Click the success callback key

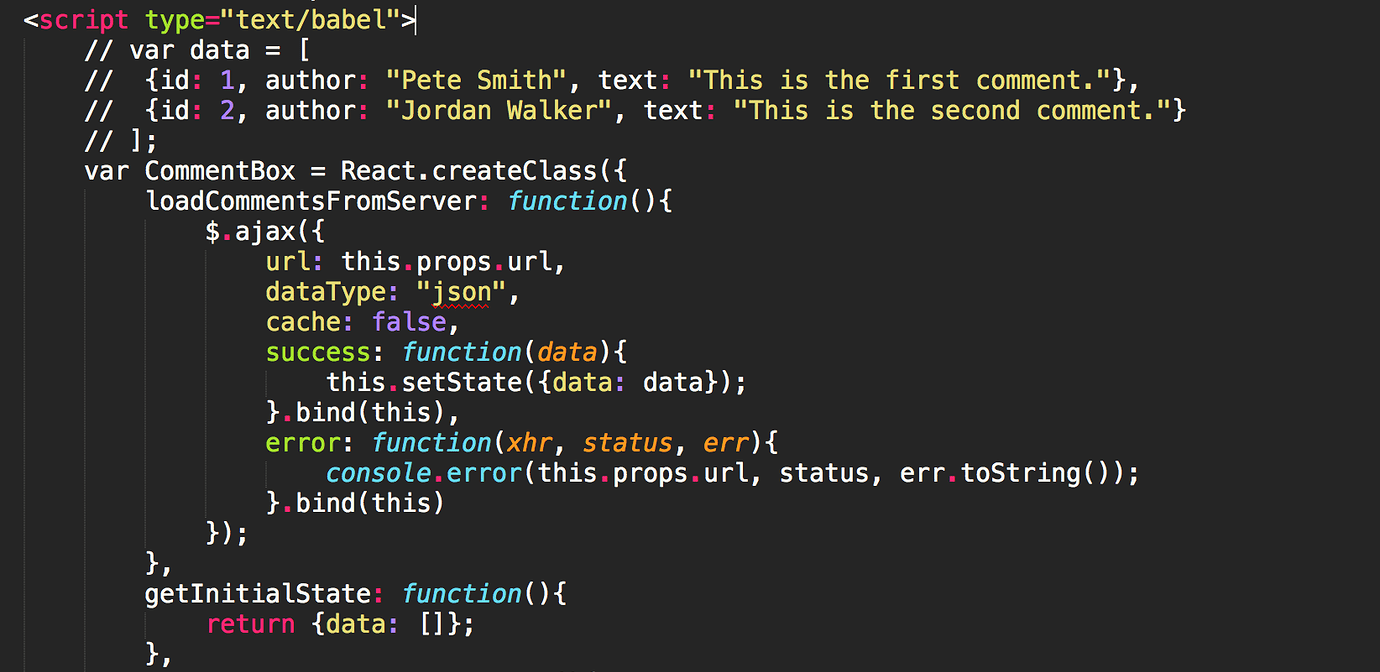(318, 352)
